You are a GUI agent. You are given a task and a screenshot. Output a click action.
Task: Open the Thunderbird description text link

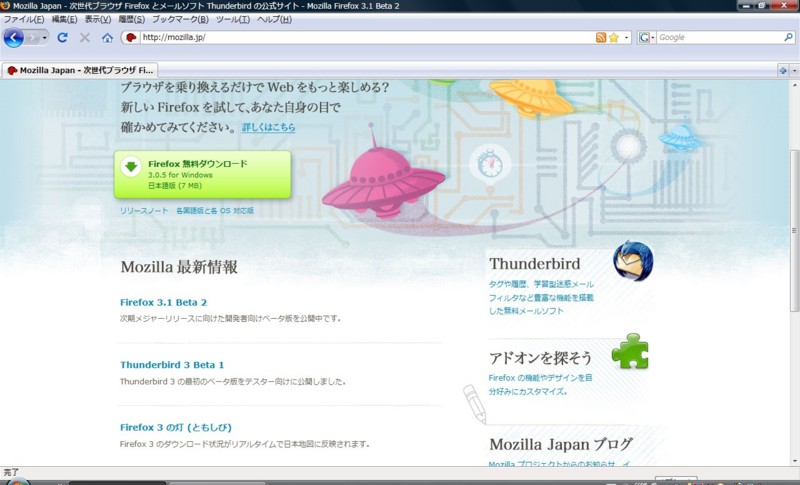[541, 297]
